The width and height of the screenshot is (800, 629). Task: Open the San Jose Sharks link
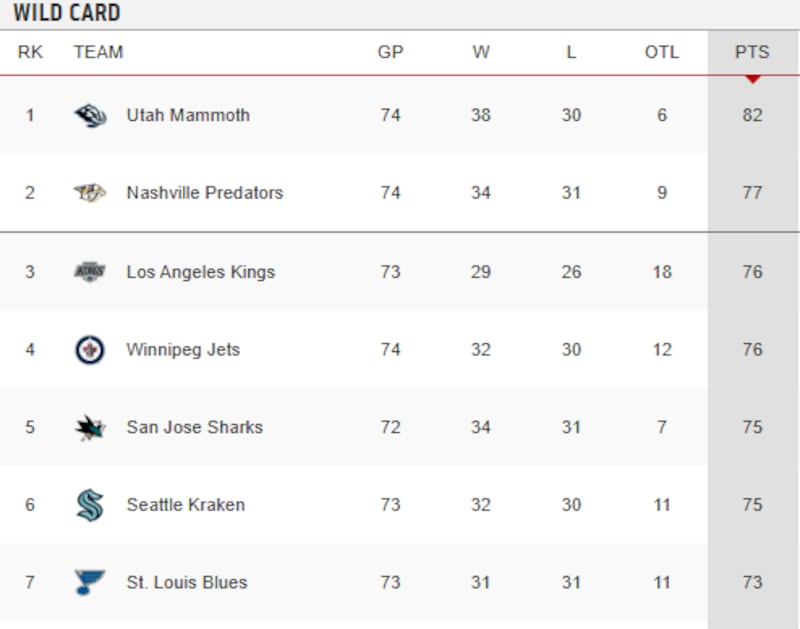tap(194, 427)
